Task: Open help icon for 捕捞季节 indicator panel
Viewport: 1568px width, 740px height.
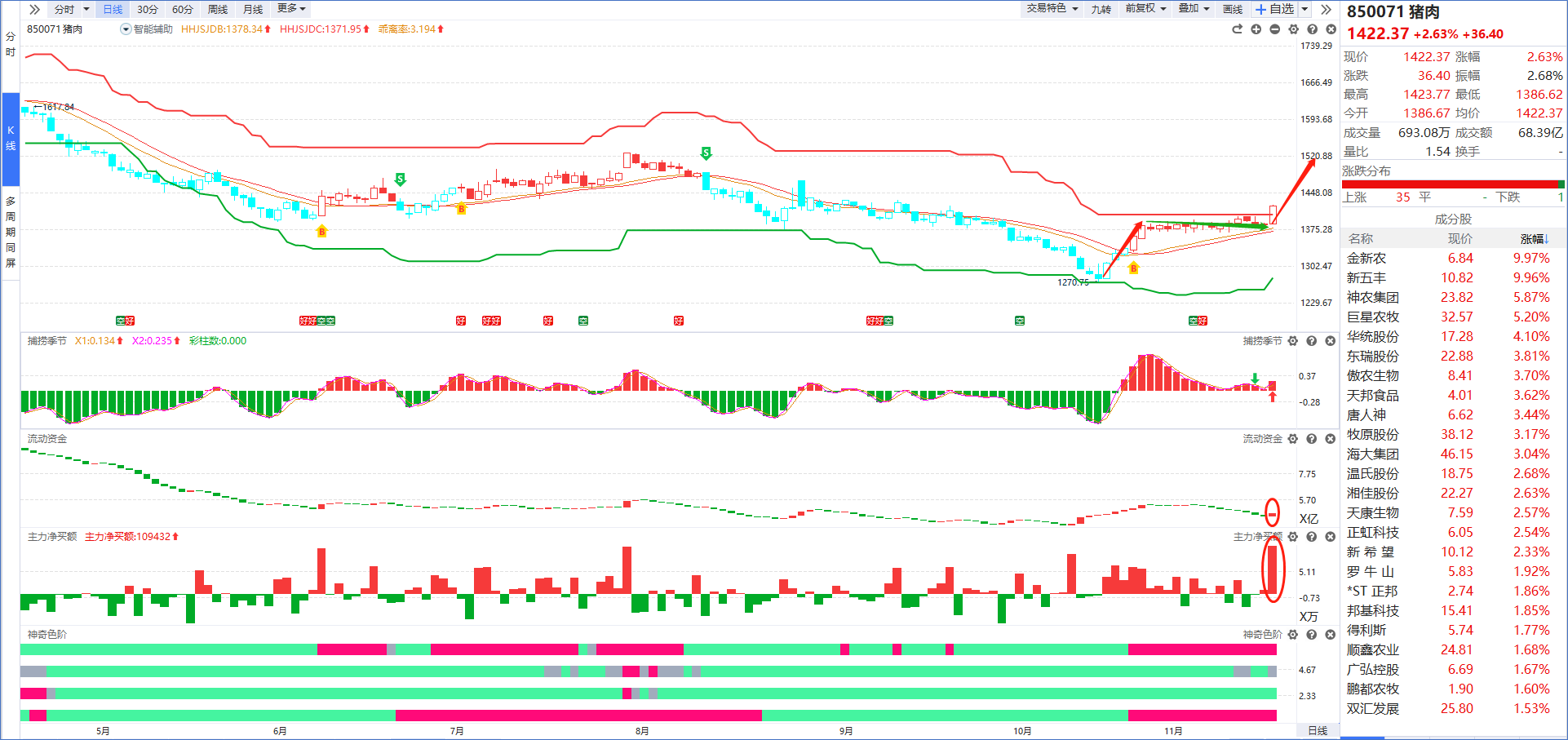Action: (1312, 341)
